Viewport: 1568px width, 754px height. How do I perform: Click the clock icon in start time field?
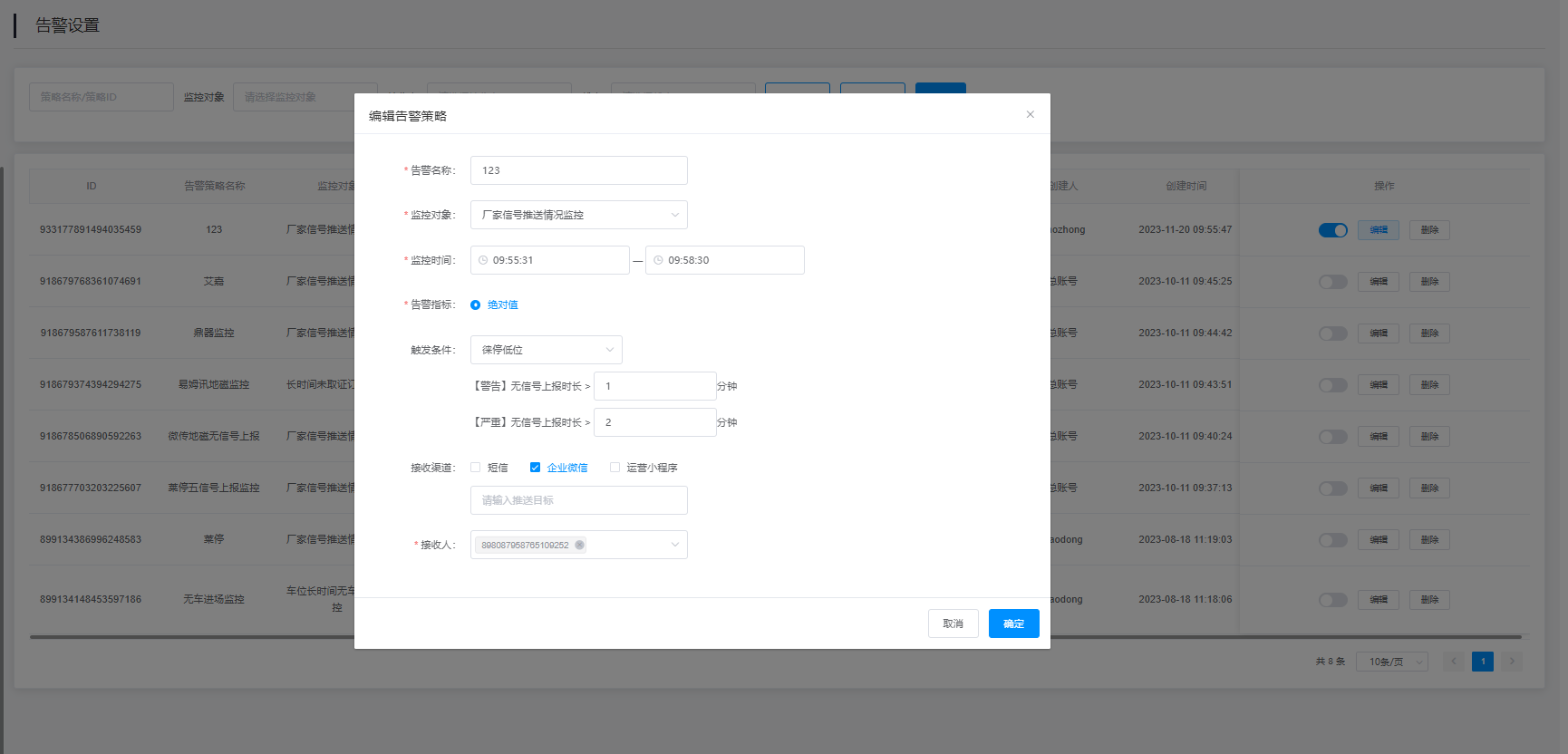pyautogui.click(x=483, y=260)
